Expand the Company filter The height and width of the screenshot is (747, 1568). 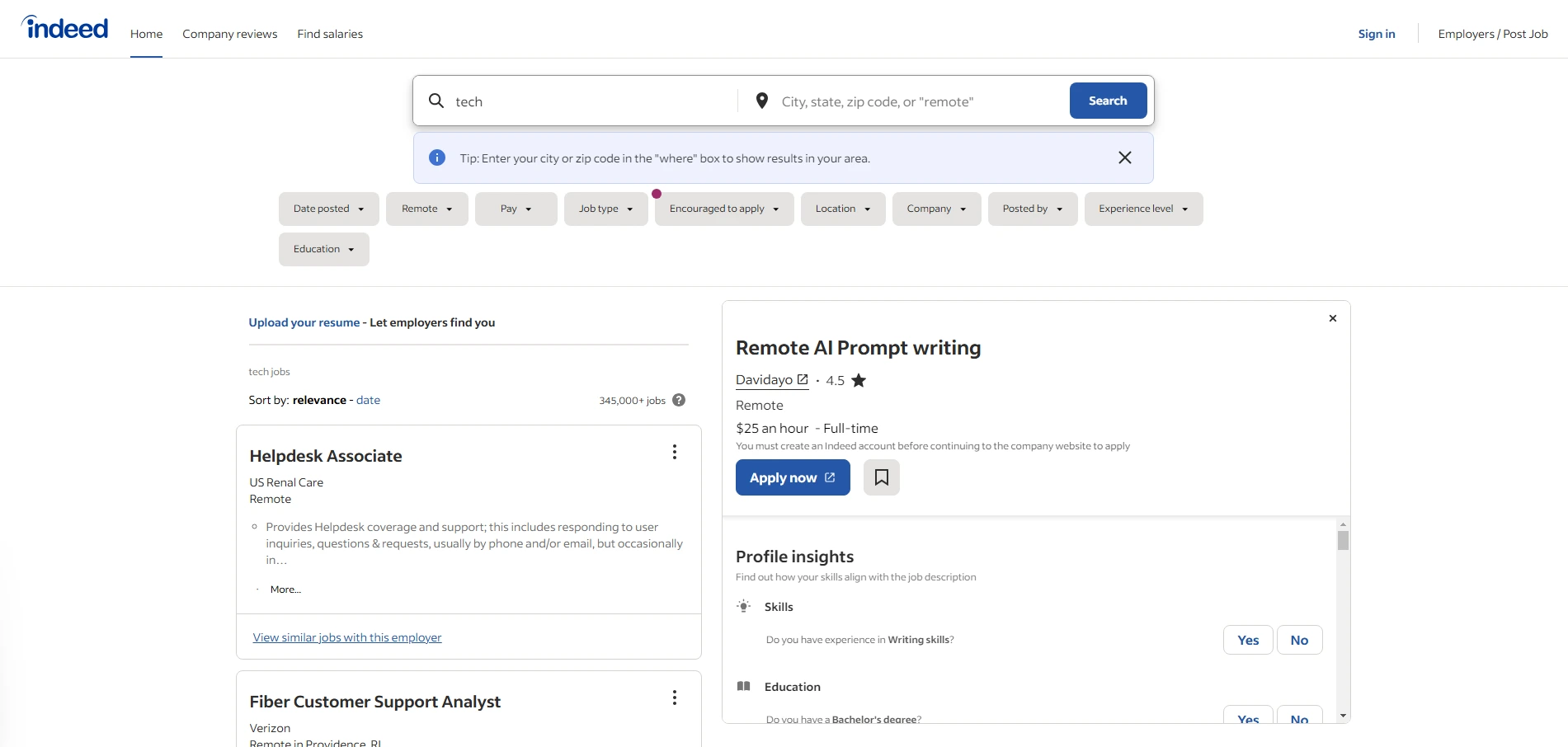[937, 209]
